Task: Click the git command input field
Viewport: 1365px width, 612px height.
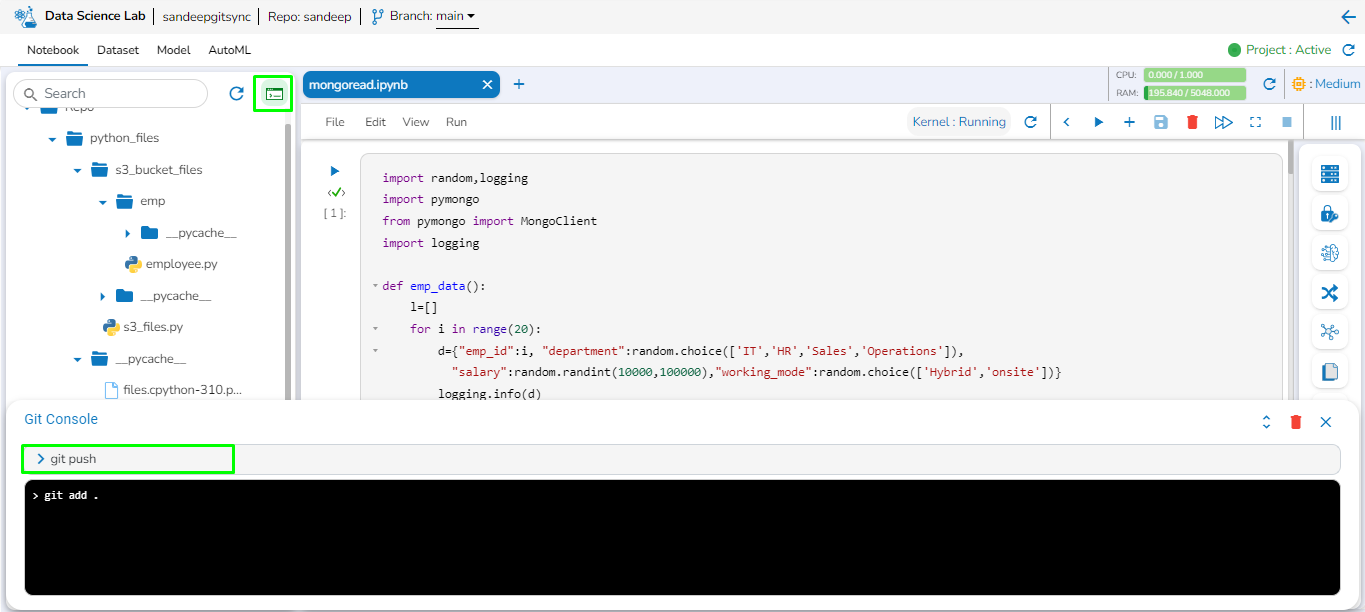Action: [x=680, y=459]
